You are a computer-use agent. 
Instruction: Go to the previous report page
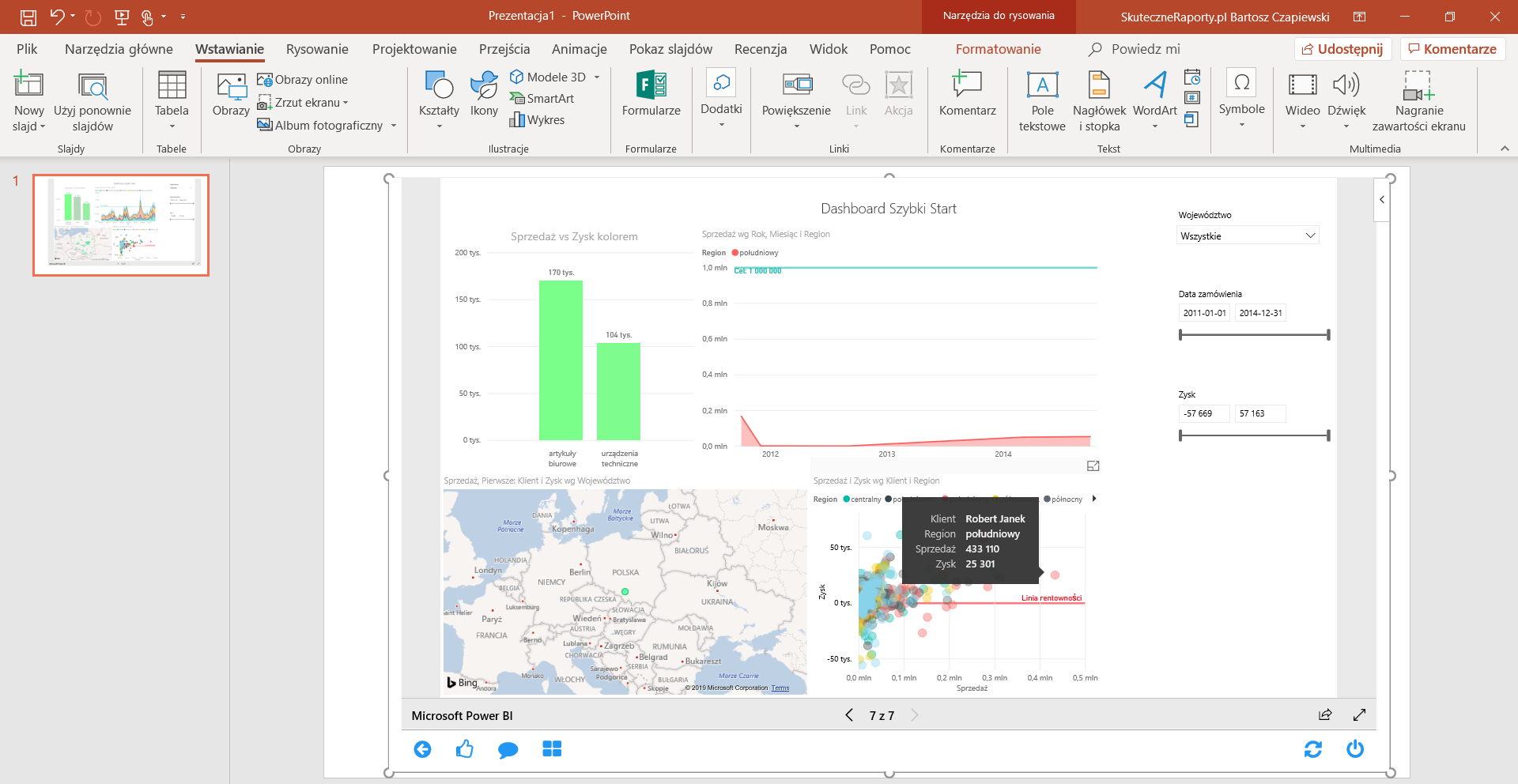tap(849, 715)
